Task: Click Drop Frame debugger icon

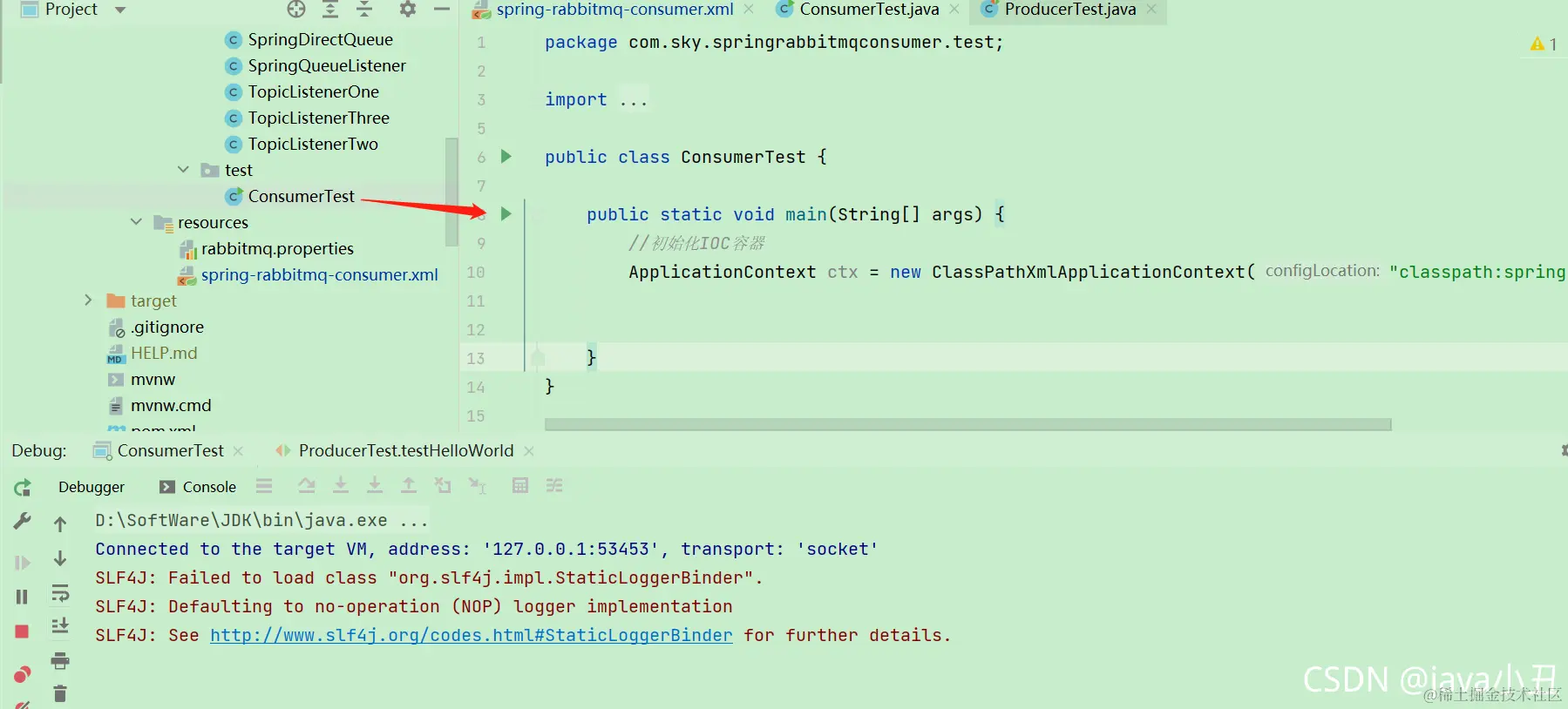Action: [443, 486]
